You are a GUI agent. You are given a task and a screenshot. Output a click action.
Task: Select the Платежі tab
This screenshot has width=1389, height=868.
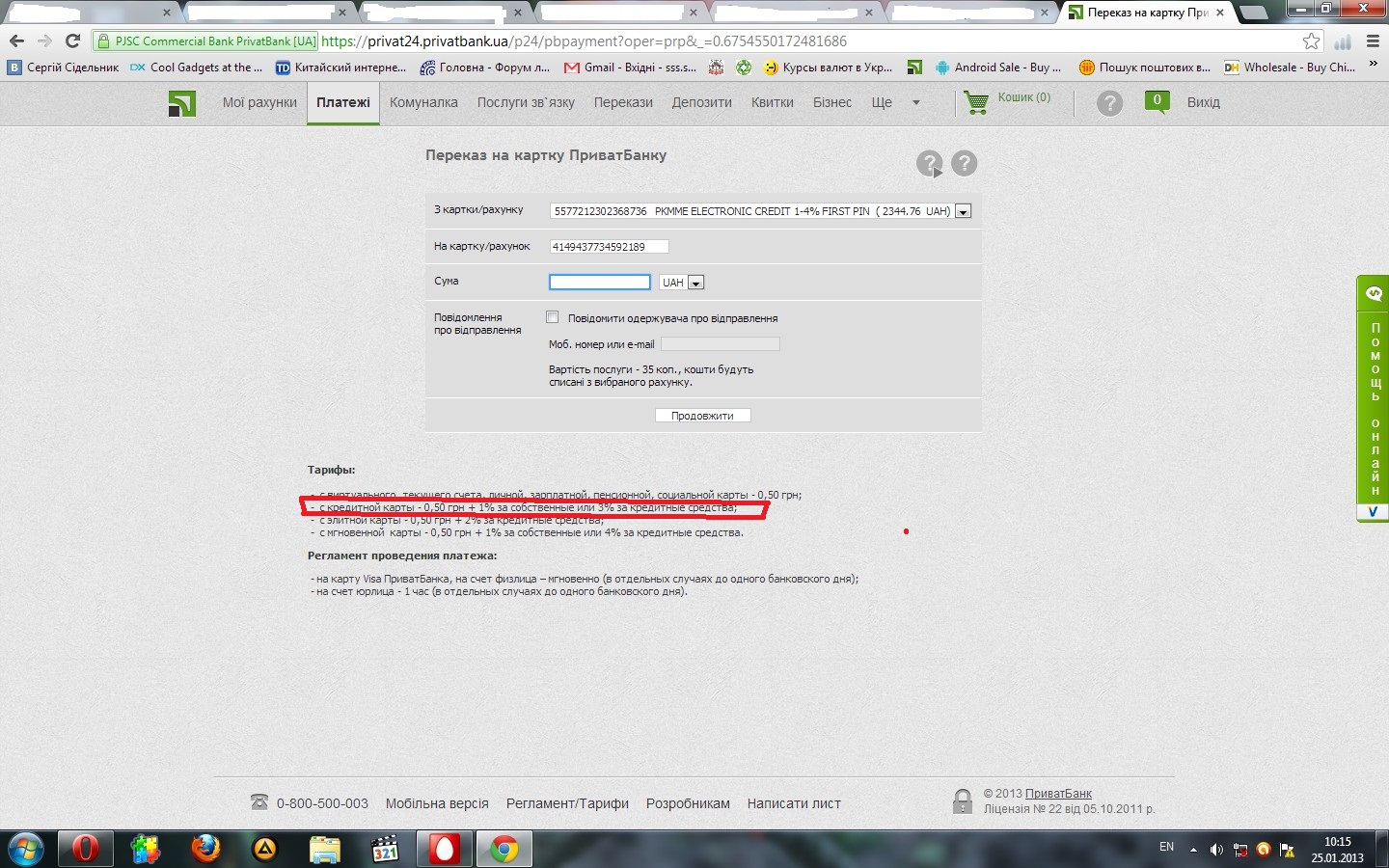pos(343,102)
